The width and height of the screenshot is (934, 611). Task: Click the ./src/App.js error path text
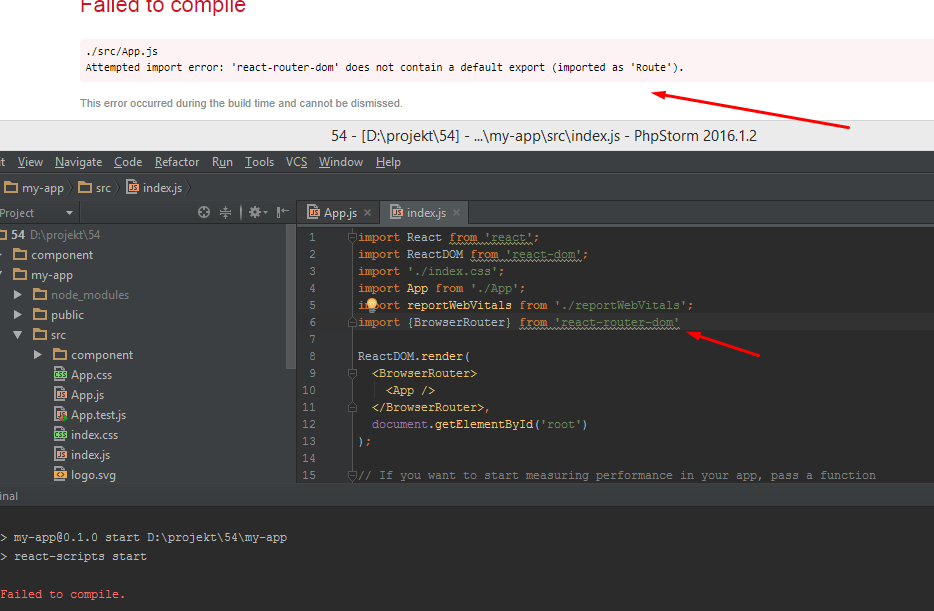tap(122, 51)
